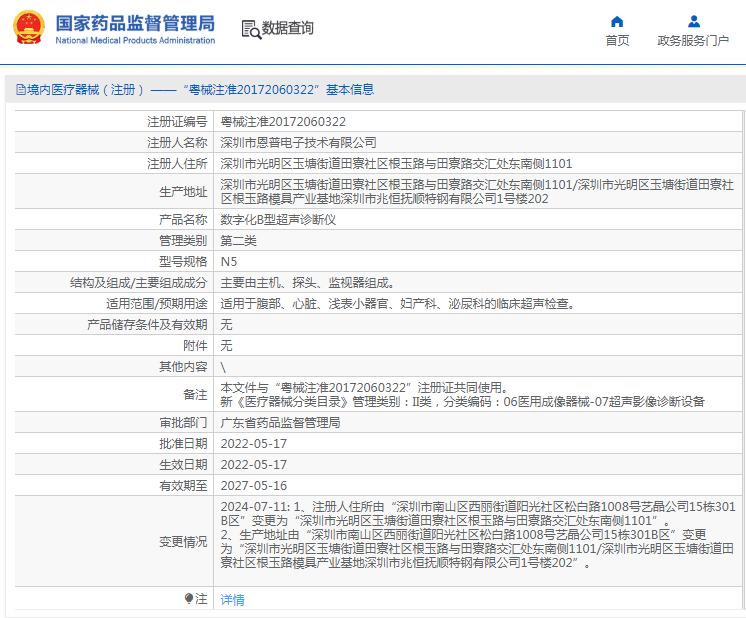Click the 型号规格 label

(183, 262)
